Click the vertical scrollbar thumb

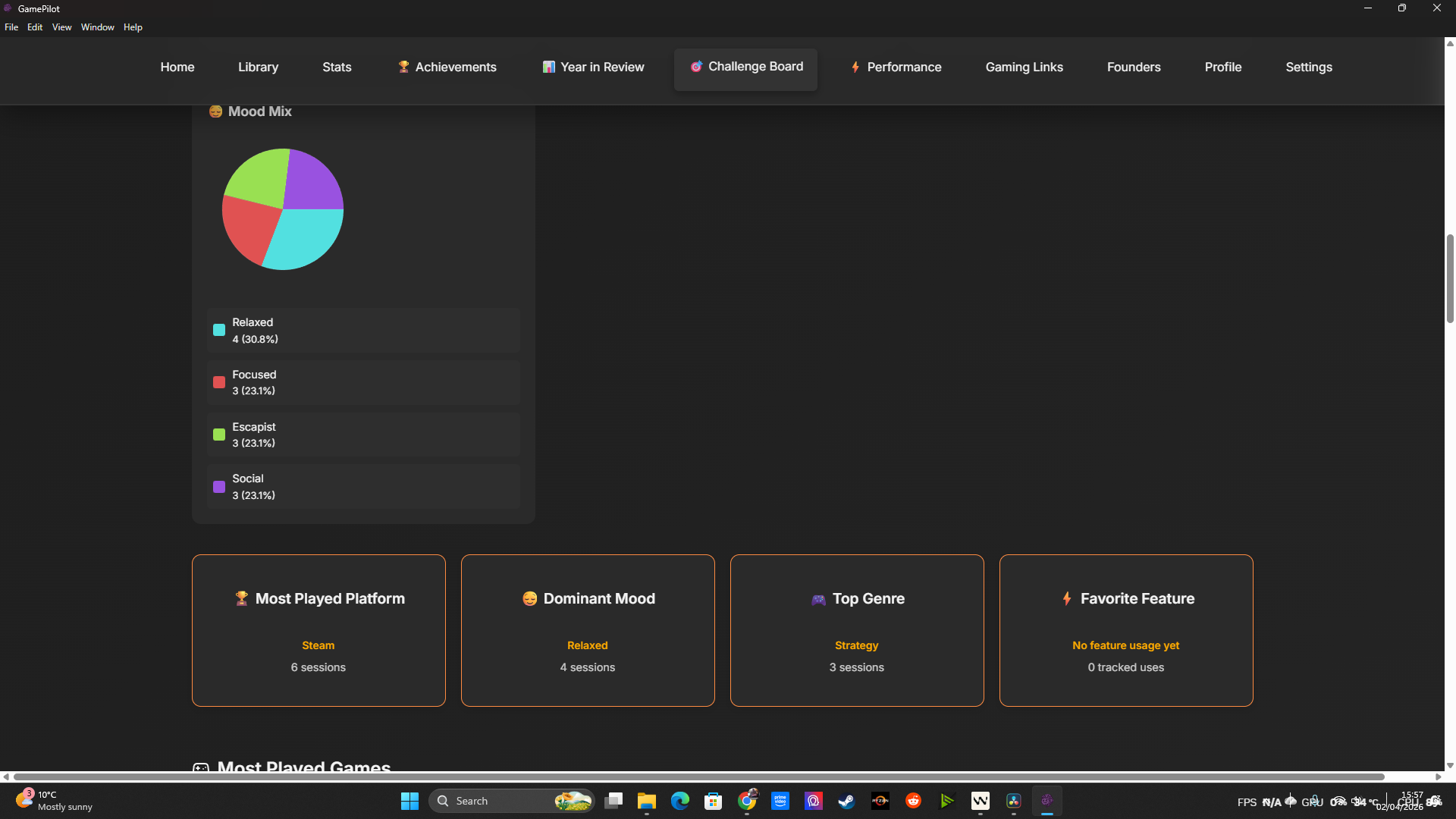(x=1450, y=278)
